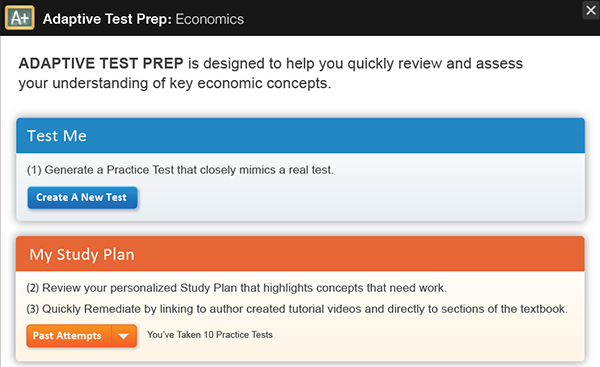Click the Create A New Test button
This screenshot has height=367, width=600.
[82, 197]
